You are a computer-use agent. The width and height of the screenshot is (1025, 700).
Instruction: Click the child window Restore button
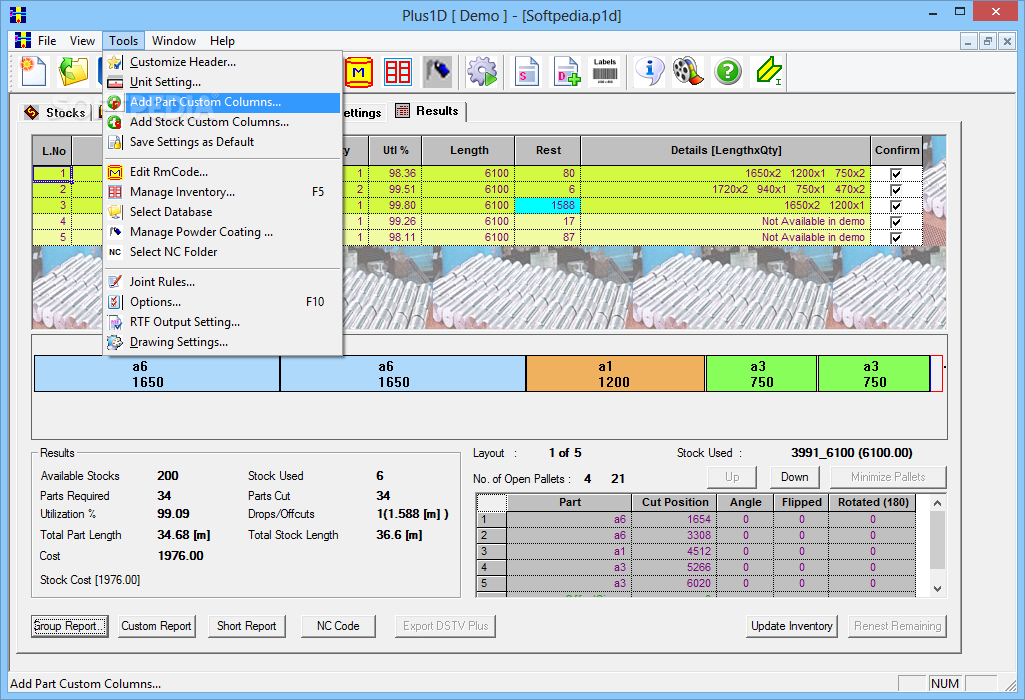point(988,41)
